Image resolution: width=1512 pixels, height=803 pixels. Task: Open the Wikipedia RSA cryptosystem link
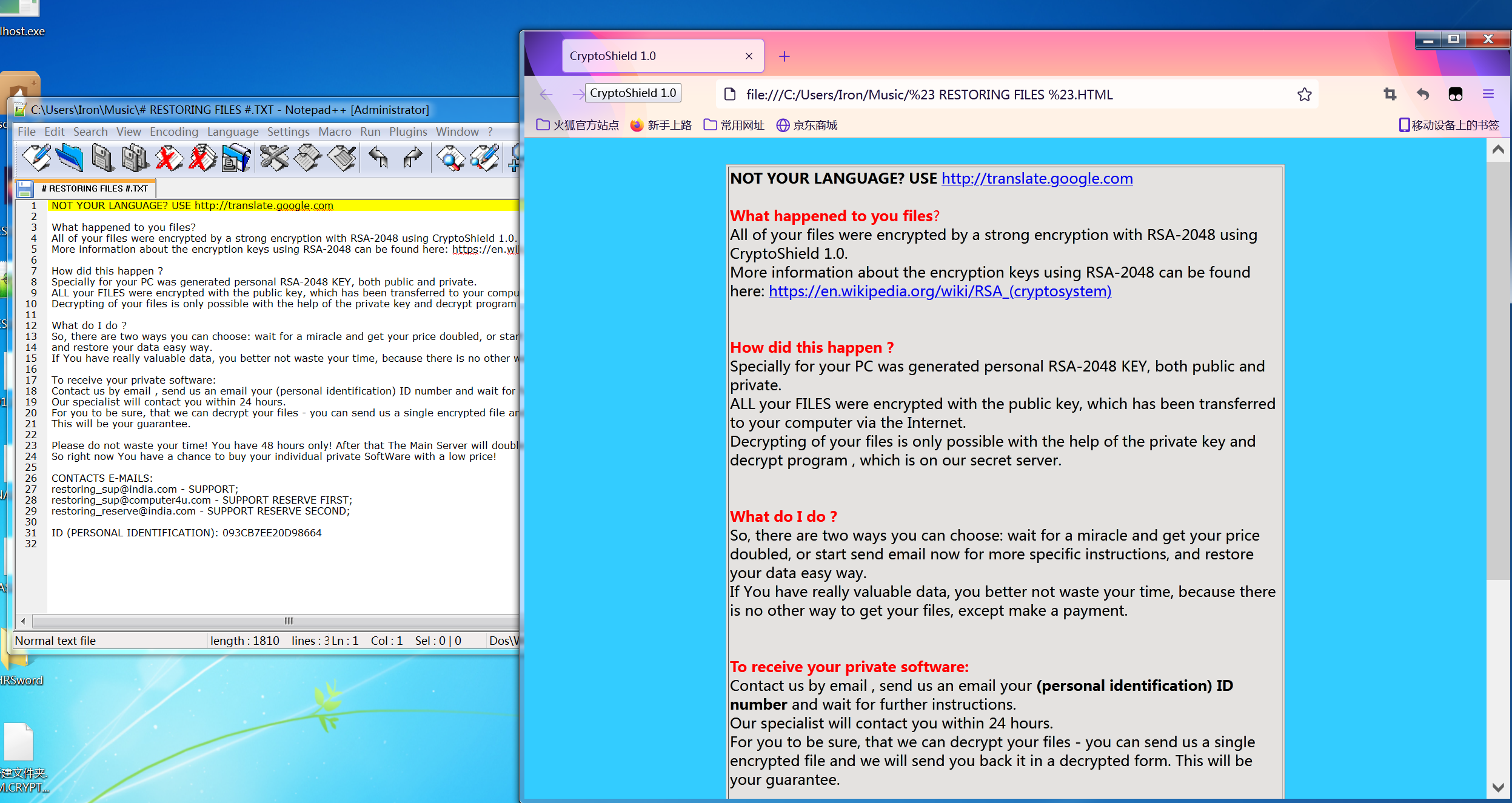tap(939, 291)
